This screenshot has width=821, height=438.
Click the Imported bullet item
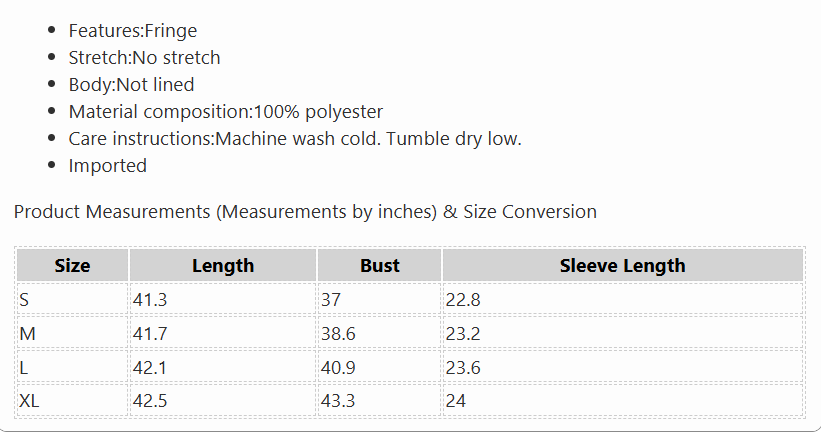point(108,166)
